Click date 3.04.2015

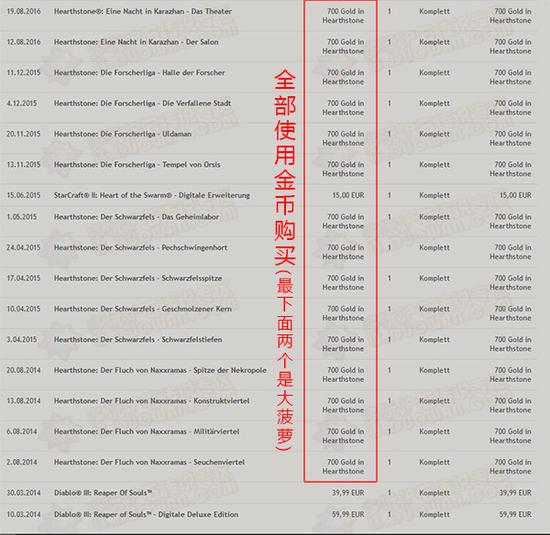tap(22, 340)
